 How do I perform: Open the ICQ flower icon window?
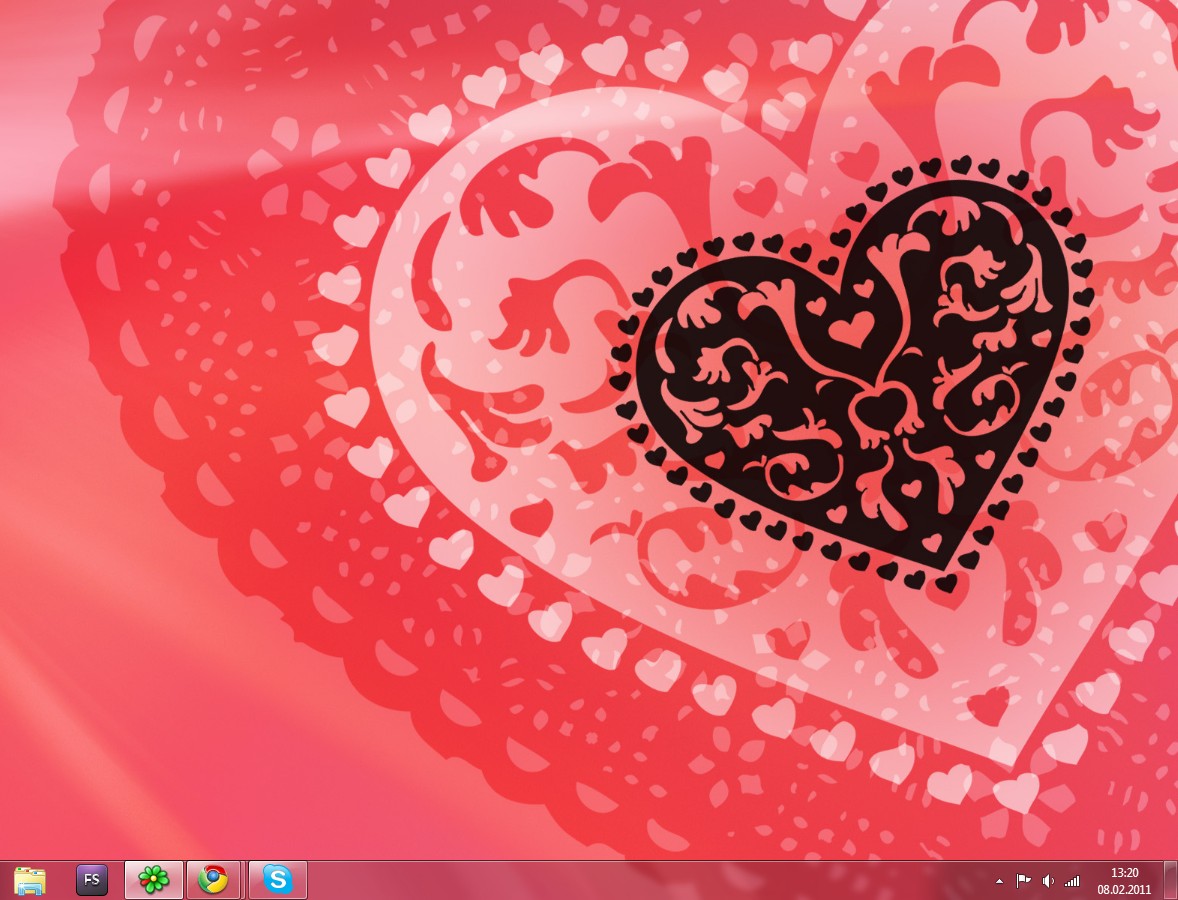(x=154, y=880)
